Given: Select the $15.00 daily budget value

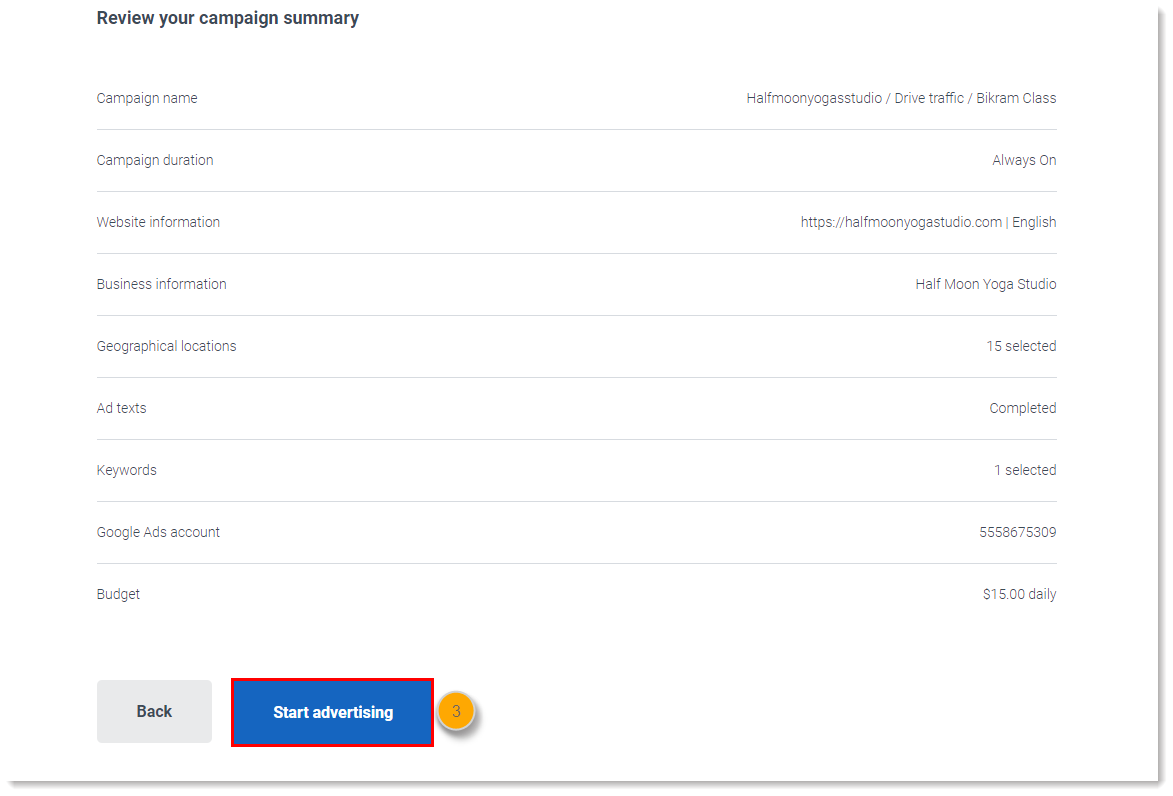Looking at the screenshot, I should click(x=1018, y=594).
